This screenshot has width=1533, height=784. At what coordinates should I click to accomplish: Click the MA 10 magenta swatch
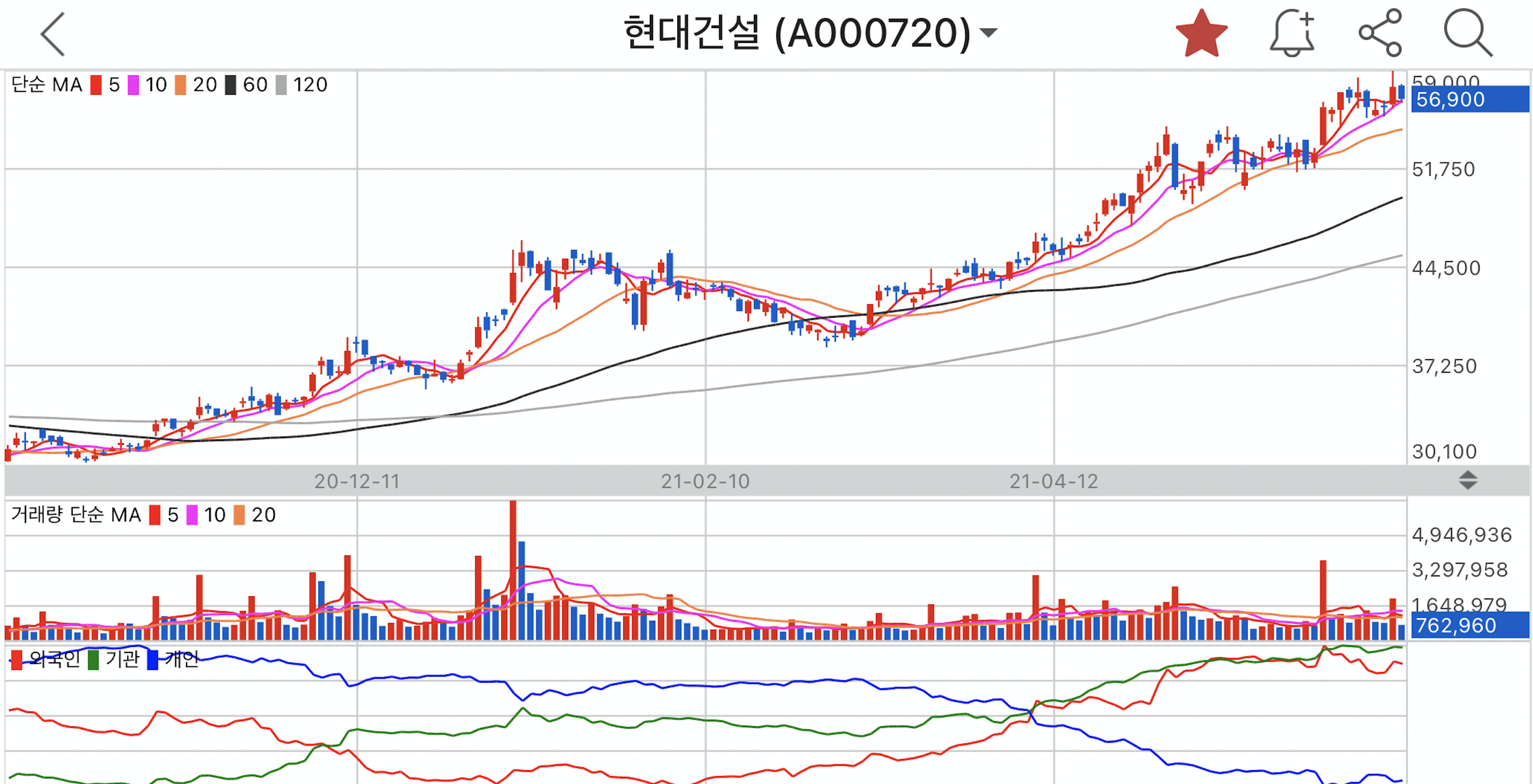click(133, 85)
